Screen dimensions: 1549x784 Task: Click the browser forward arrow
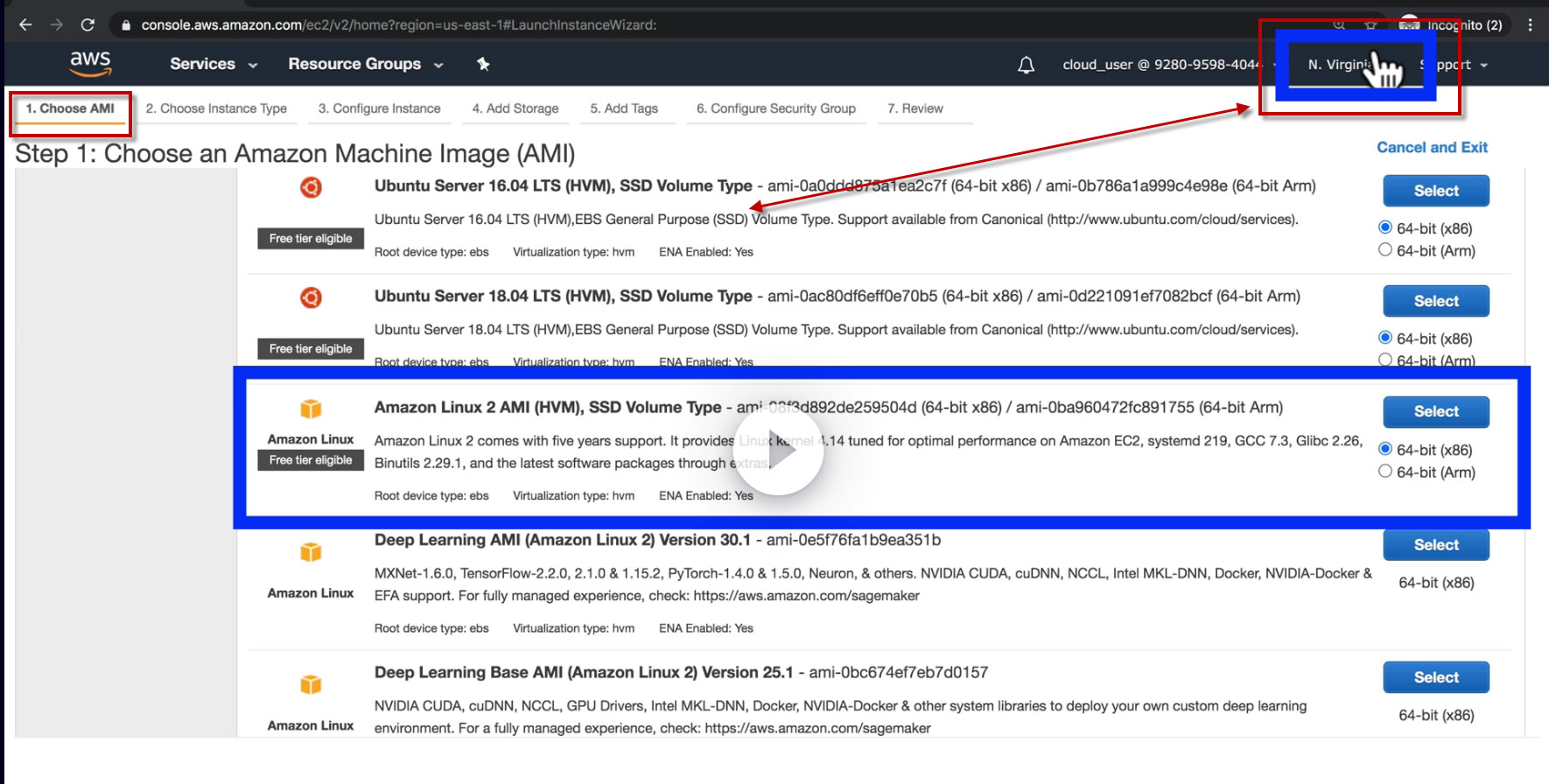pyautogui.click(x=57, y=24)
